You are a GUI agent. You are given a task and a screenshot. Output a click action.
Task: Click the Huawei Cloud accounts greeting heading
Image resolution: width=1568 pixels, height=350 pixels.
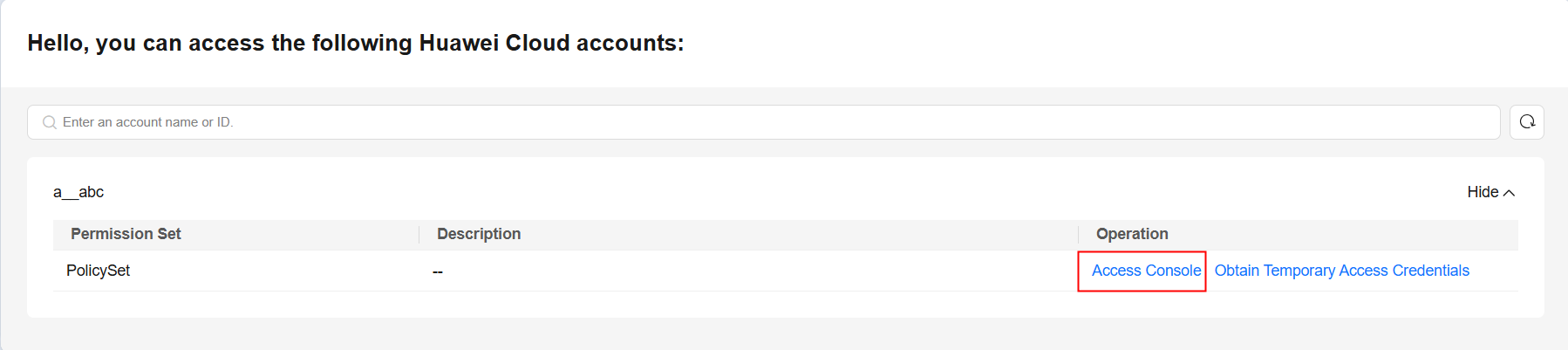(x=356, y=43)
